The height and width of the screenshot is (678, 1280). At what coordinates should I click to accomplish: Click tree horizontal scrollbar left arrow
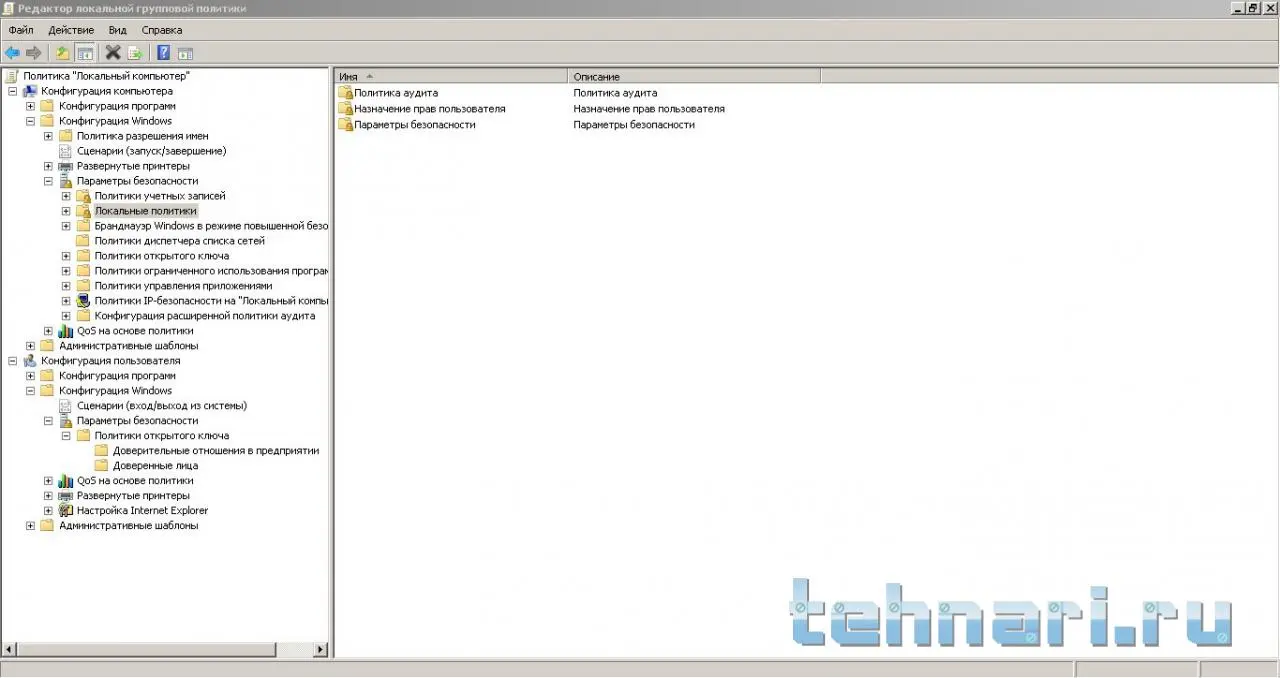tap(8, 650)
